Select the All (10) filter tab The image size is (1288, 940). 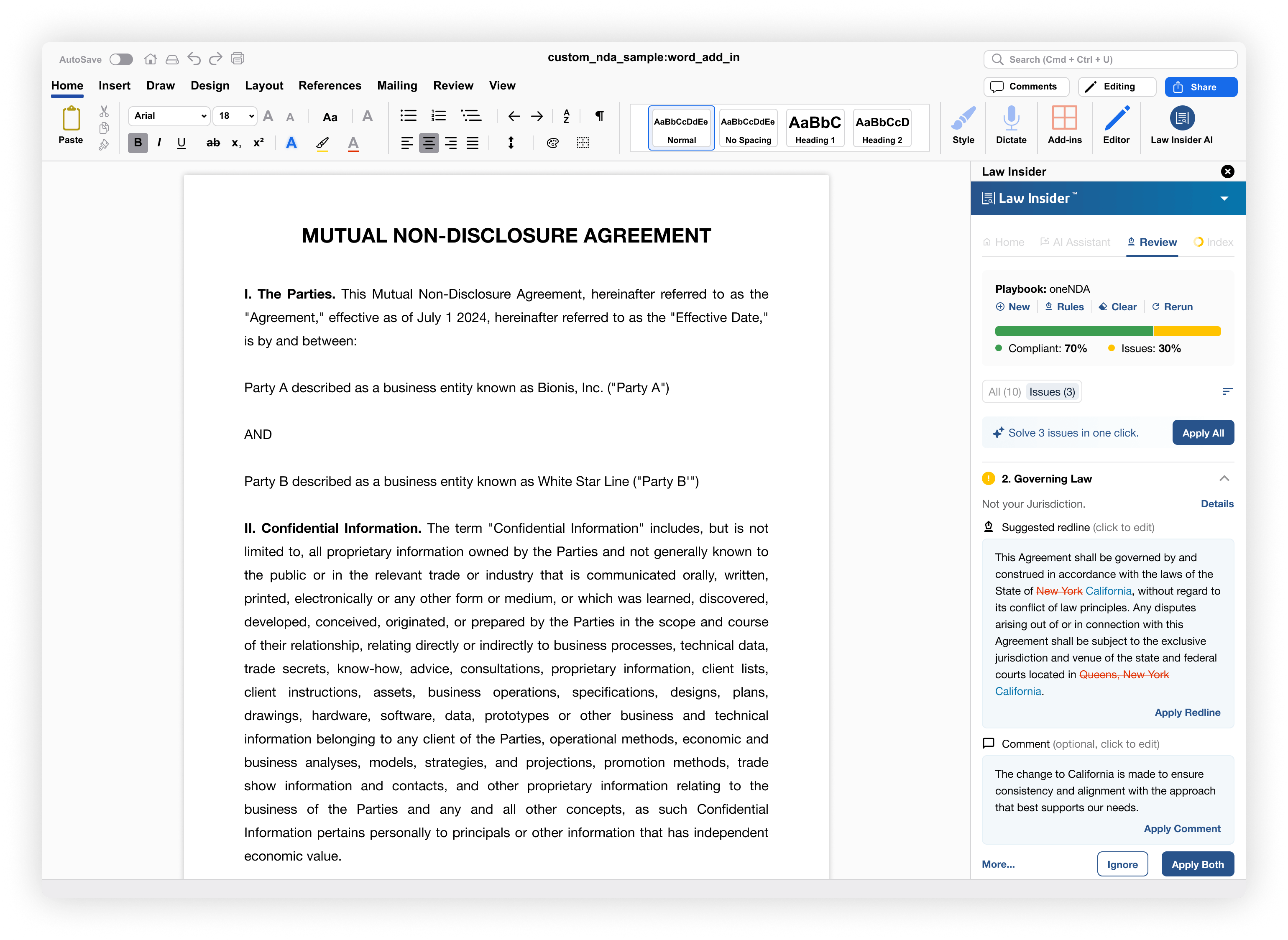pyautogui.click(x=1004, y=391)
